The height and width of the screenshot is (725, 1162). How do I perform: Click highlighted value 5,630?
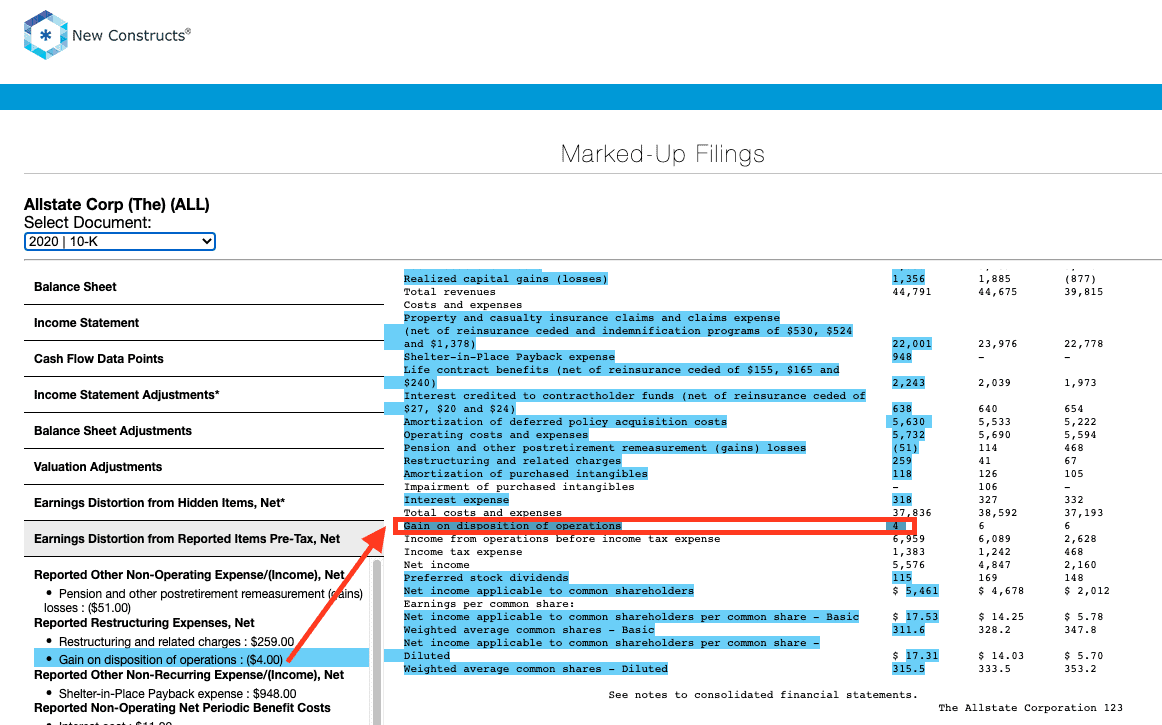(908, 422)
